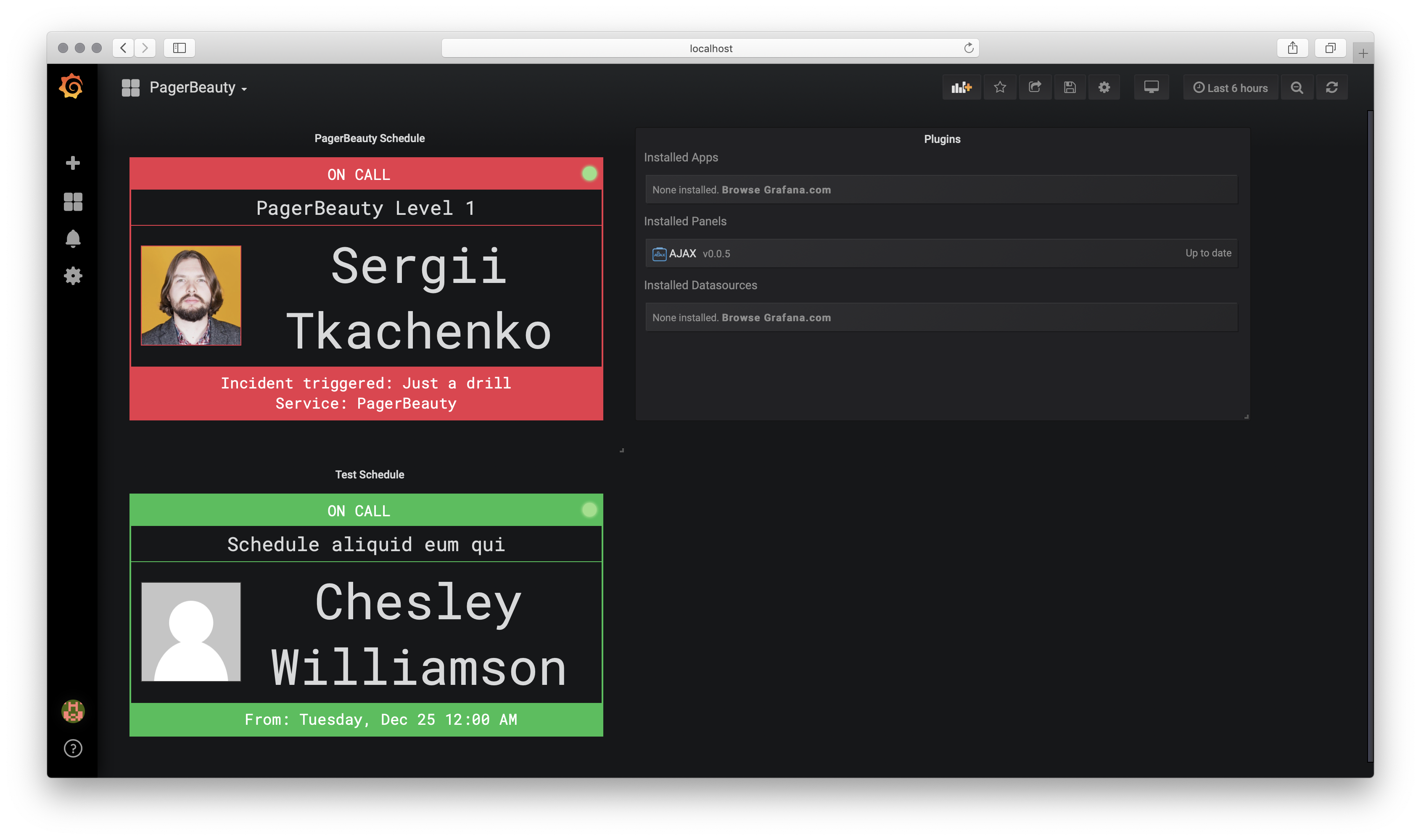Click the dashboard vertical scrollbar
Screen dimensions: 1421x840
(1370, 436)
